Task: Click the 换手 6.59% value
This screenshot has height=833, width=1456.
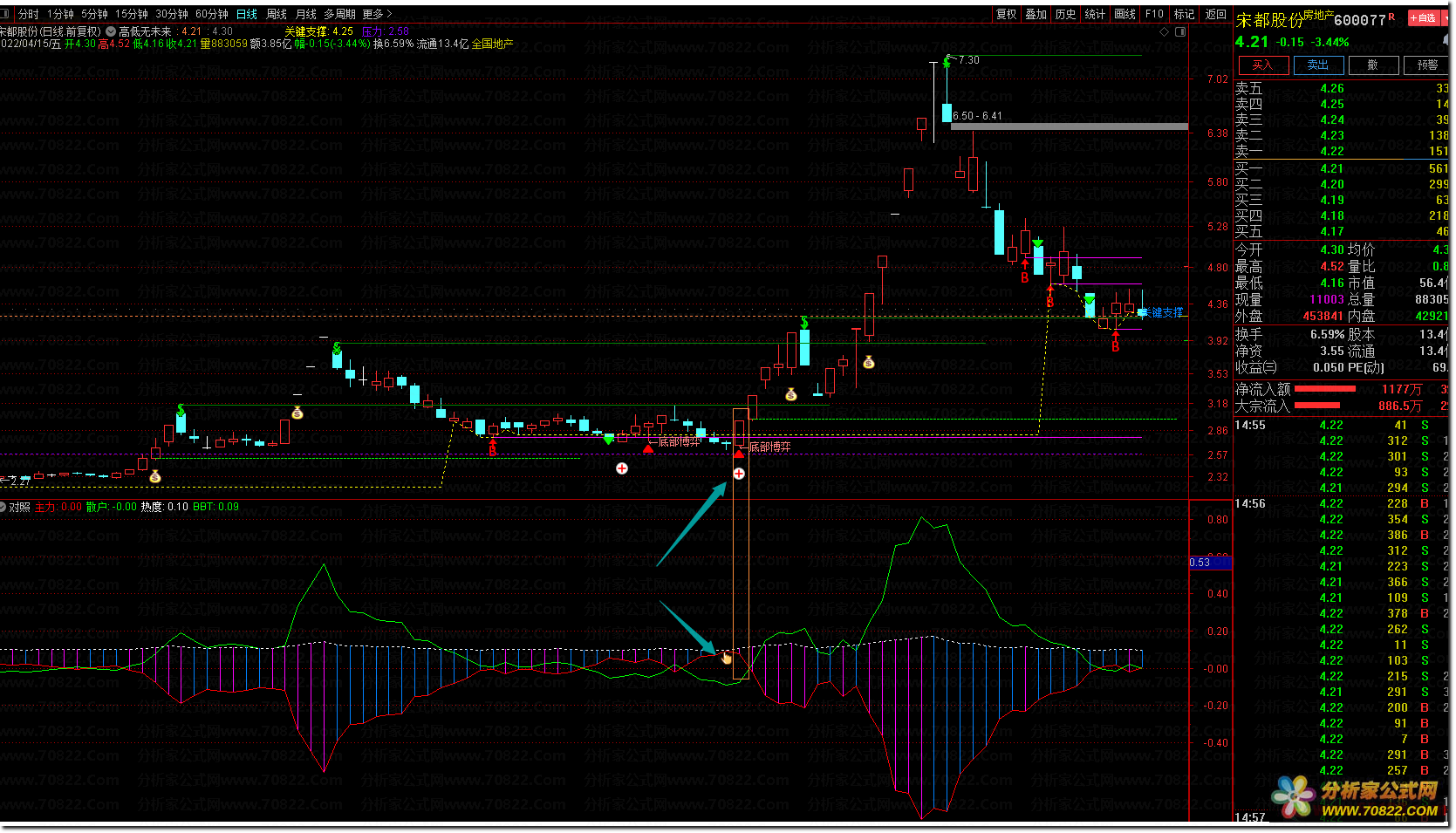Action: point(1327,334)
